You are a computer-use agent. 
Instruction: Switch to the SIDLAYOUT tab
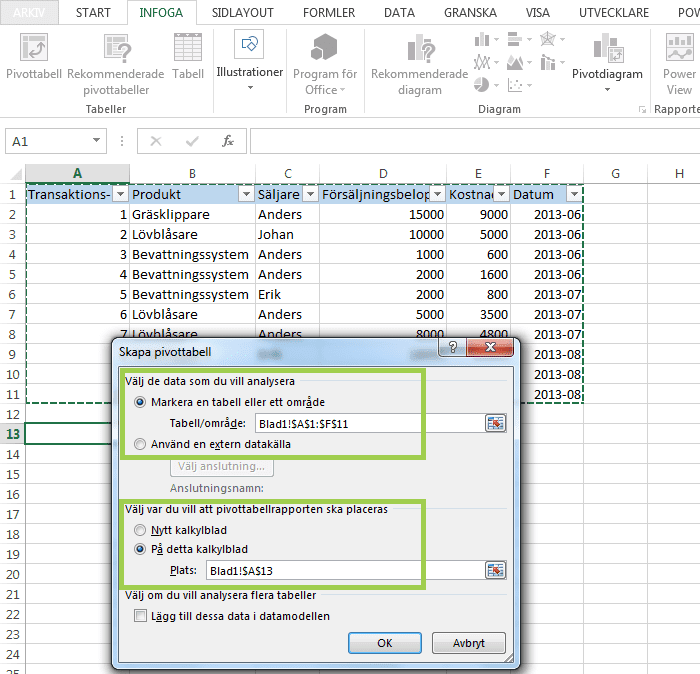(242, 12)
